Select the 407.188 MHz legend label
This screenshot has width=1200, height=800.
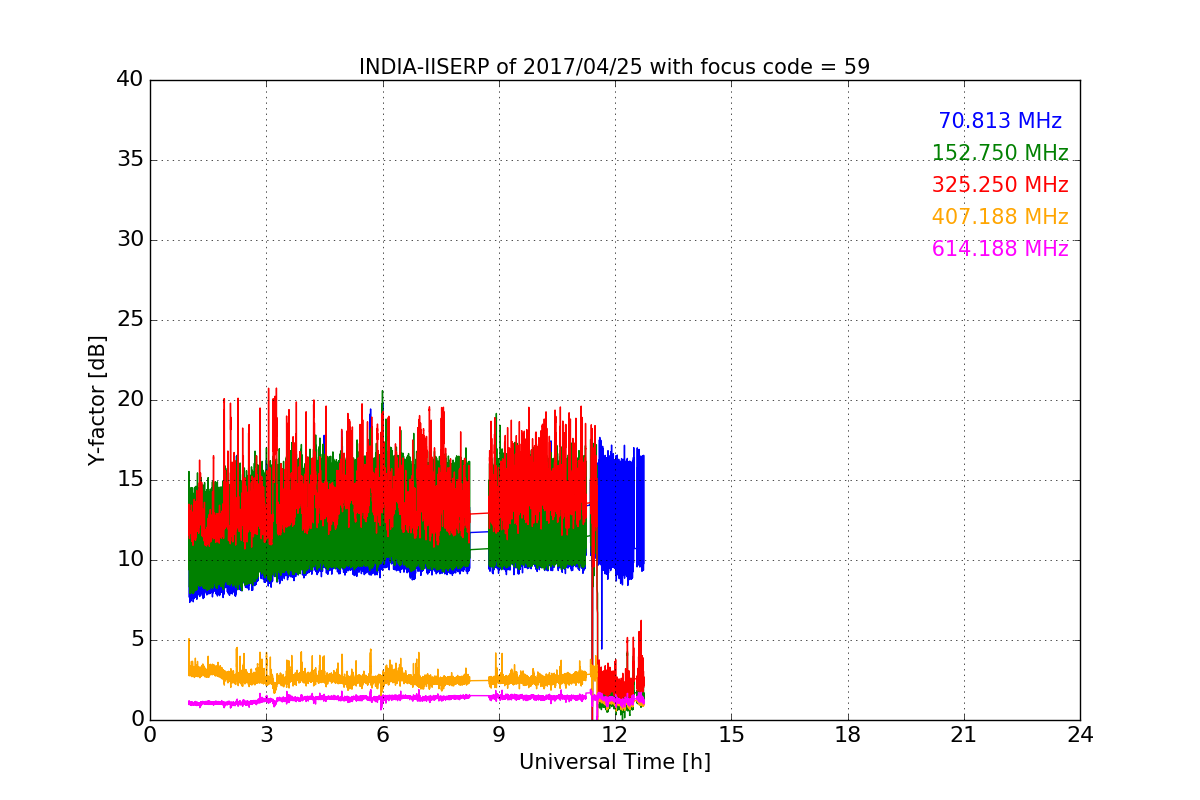1000,217
